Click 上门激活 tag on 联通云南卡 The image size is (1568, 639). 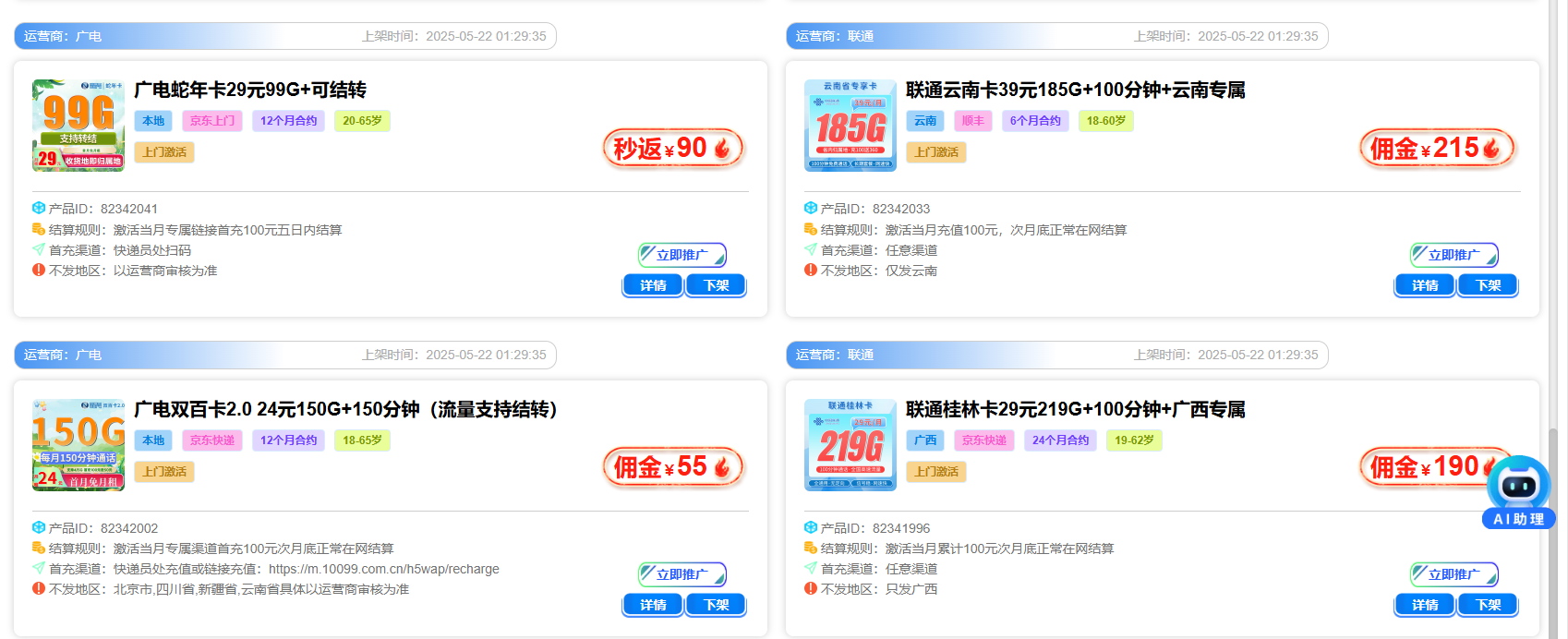coord(936,152)
